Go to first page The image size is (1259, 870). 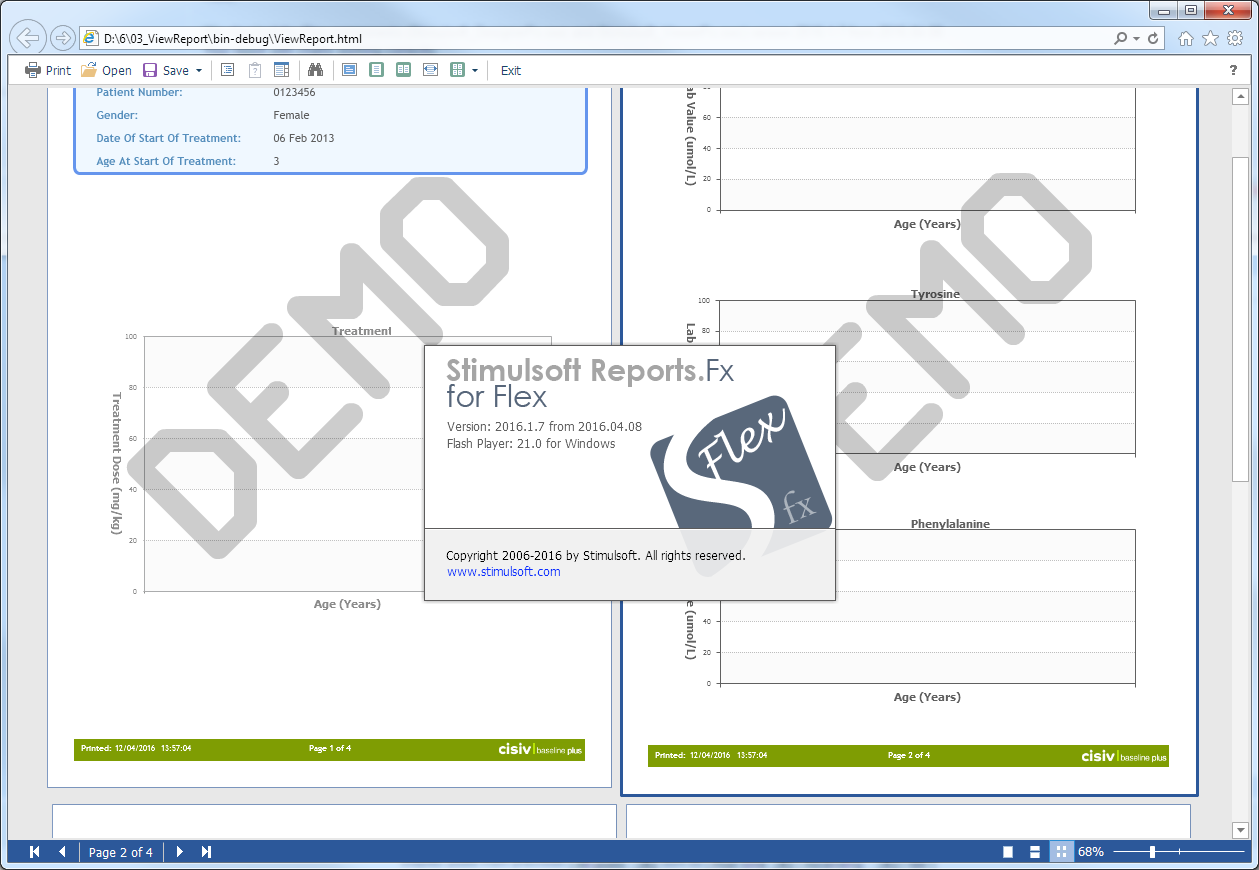[35, 852]
